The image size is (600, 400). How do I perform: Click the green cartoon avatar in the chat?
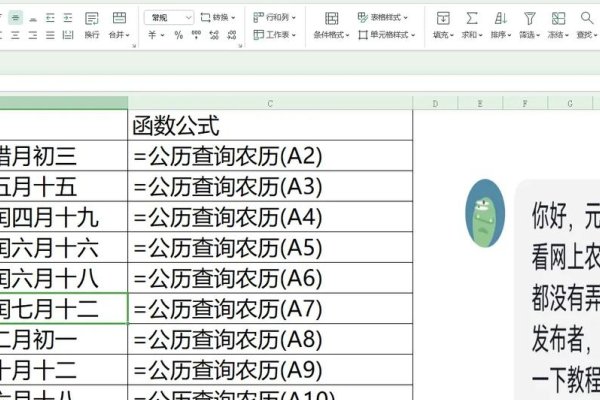click(485, 213)
